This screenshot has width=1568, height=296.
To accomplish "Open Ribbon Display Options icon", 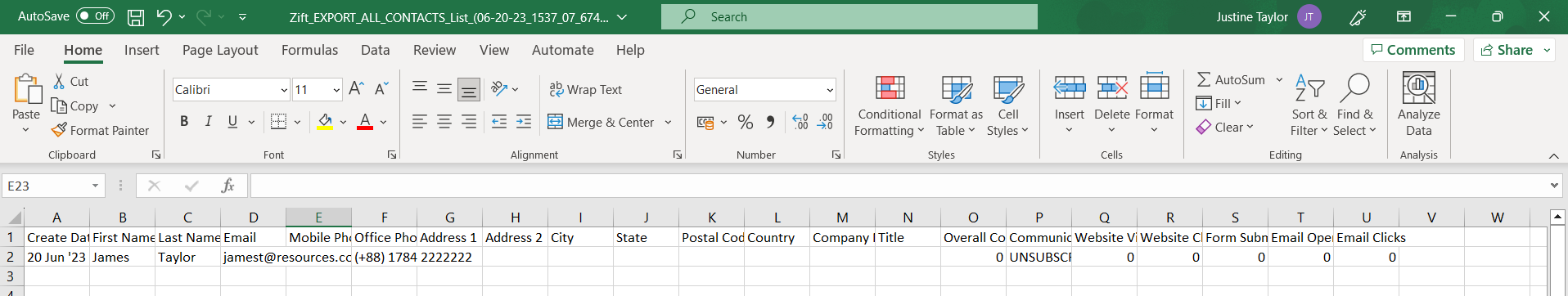I will tap(1404, 16).
